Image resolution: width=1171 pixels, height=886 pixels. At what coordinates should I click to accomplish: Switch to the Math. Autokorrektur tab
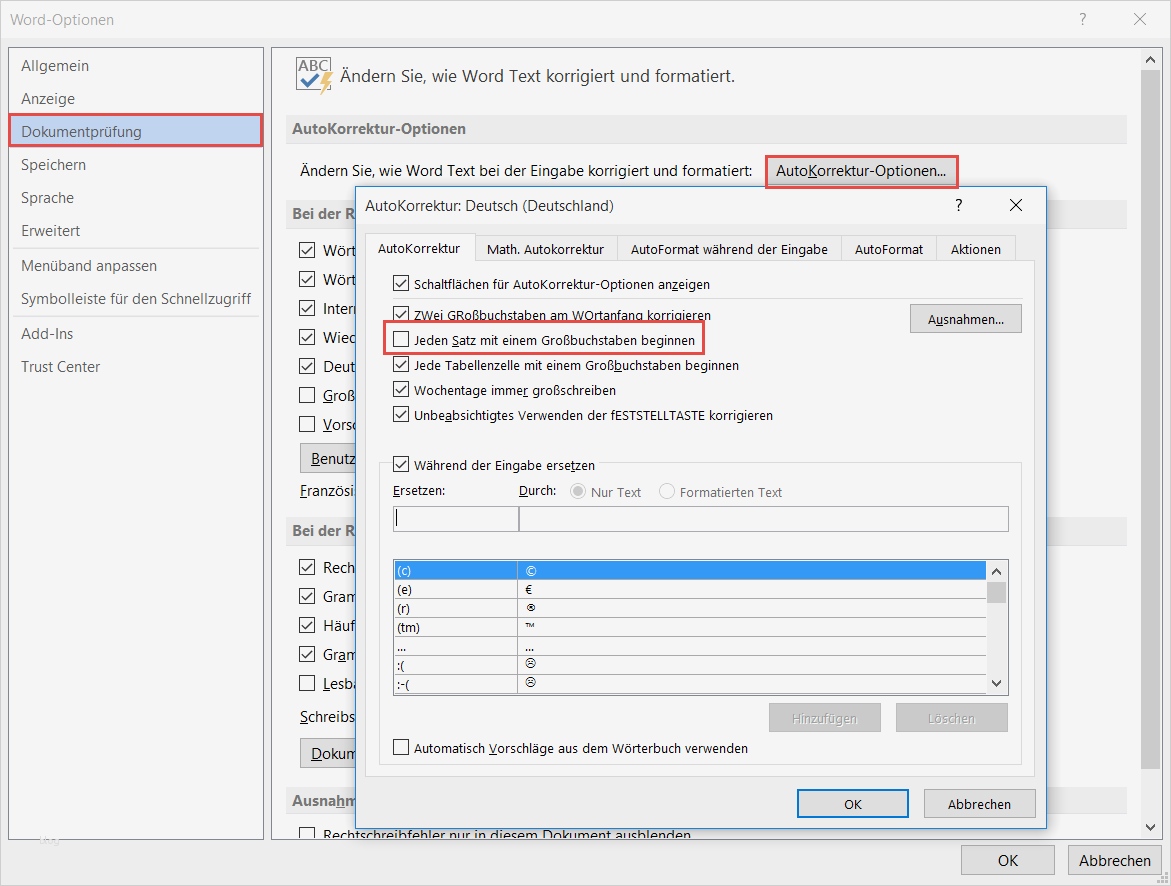pos(545,250)
